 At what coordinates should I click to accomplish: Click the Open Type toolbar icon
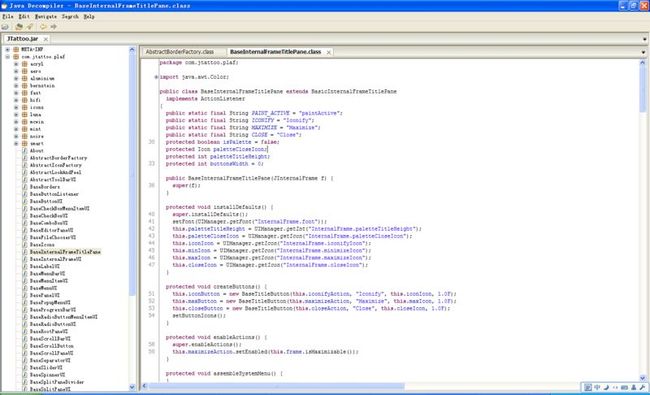[x=19, y=27]
